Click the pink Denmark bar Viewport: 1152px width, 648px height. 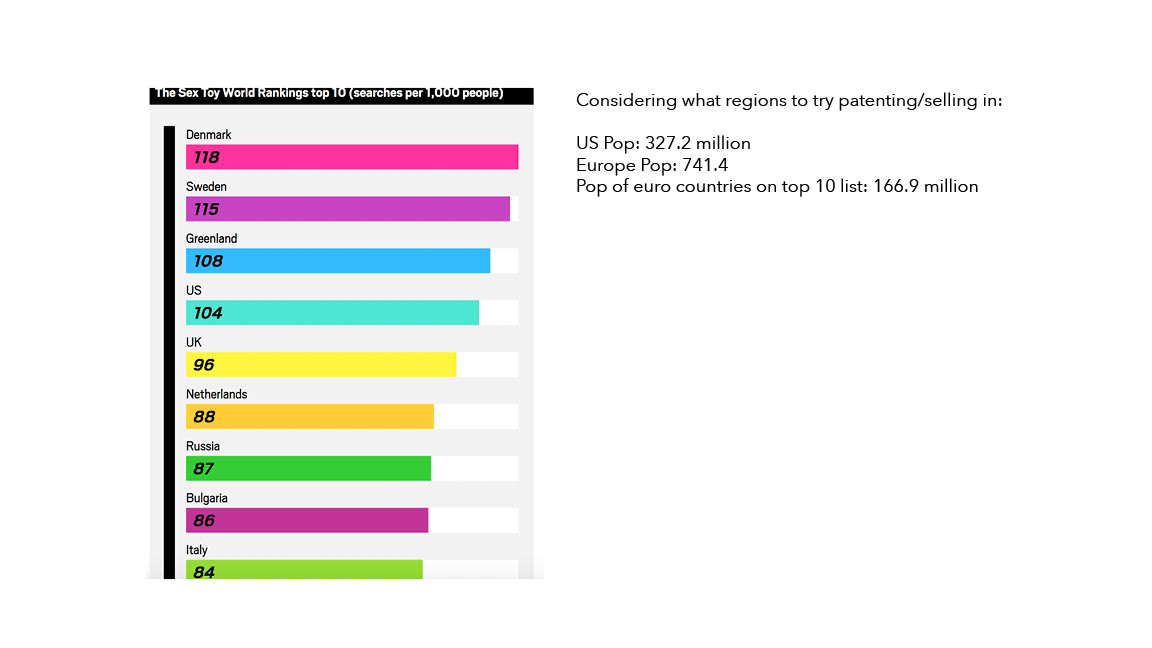coord(352,157)
